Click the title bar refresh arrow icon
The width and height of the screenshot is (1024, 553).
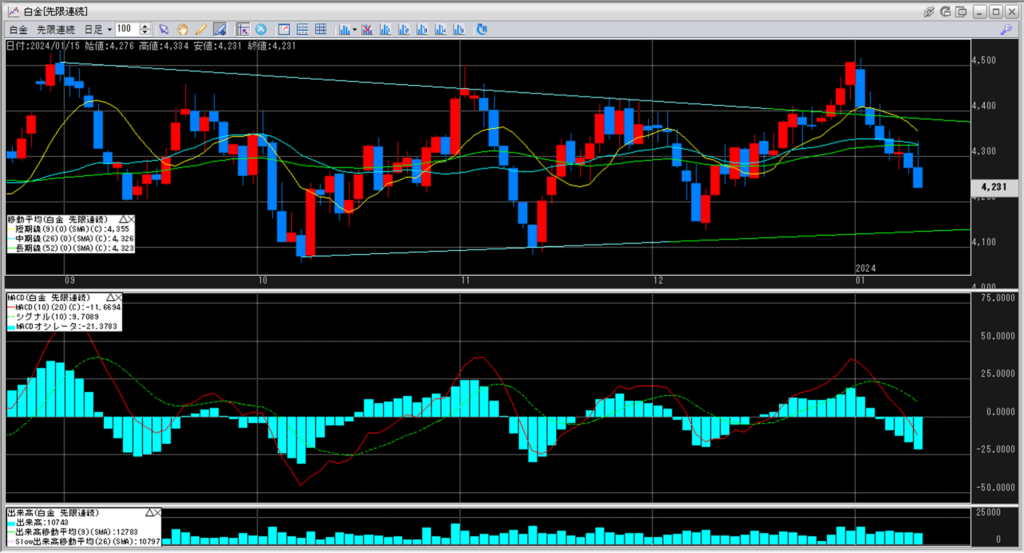(x=945, y=12)
